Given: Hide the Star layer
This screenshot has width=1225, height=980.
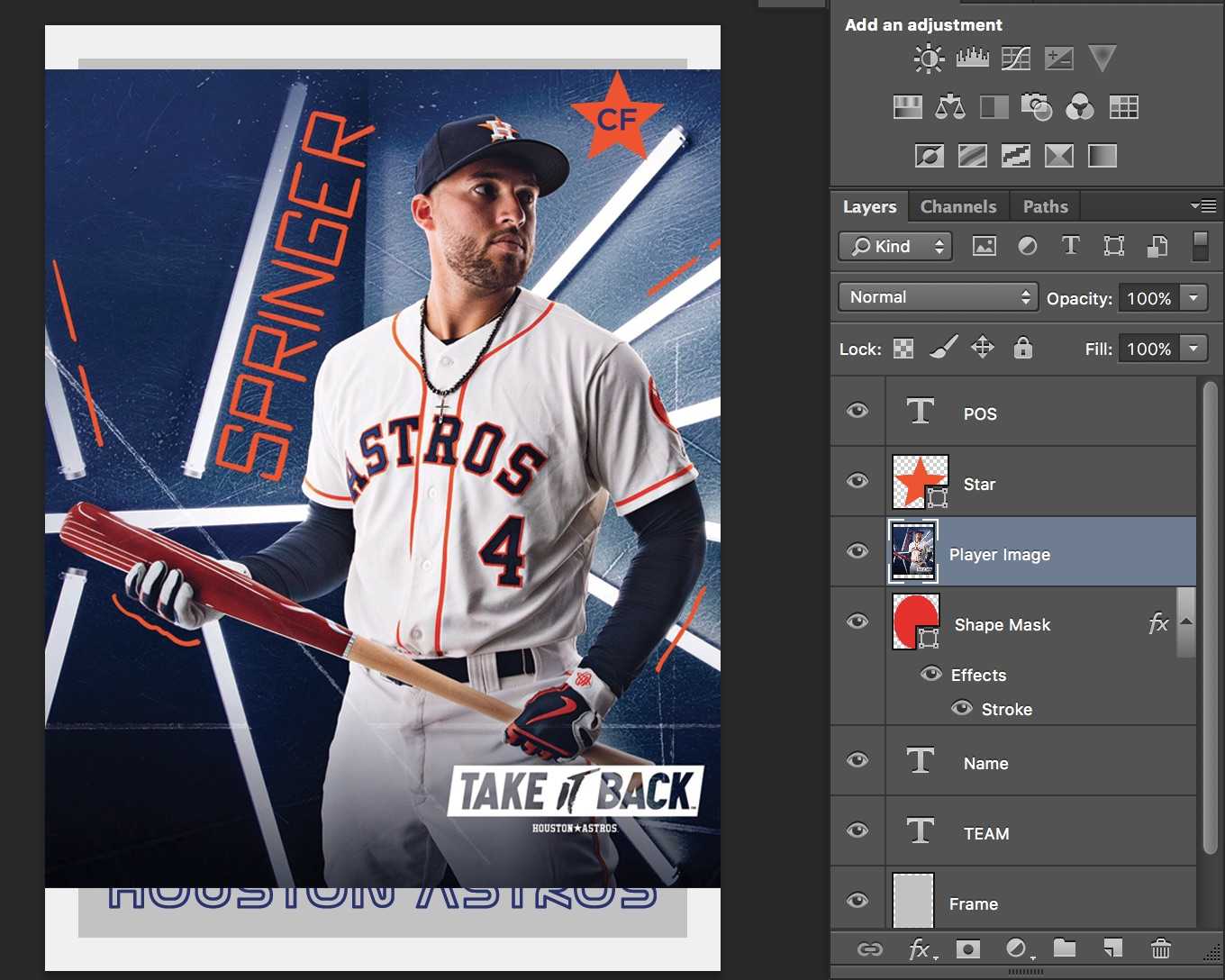Looking at the screenshot, I should tap(857, 481).
